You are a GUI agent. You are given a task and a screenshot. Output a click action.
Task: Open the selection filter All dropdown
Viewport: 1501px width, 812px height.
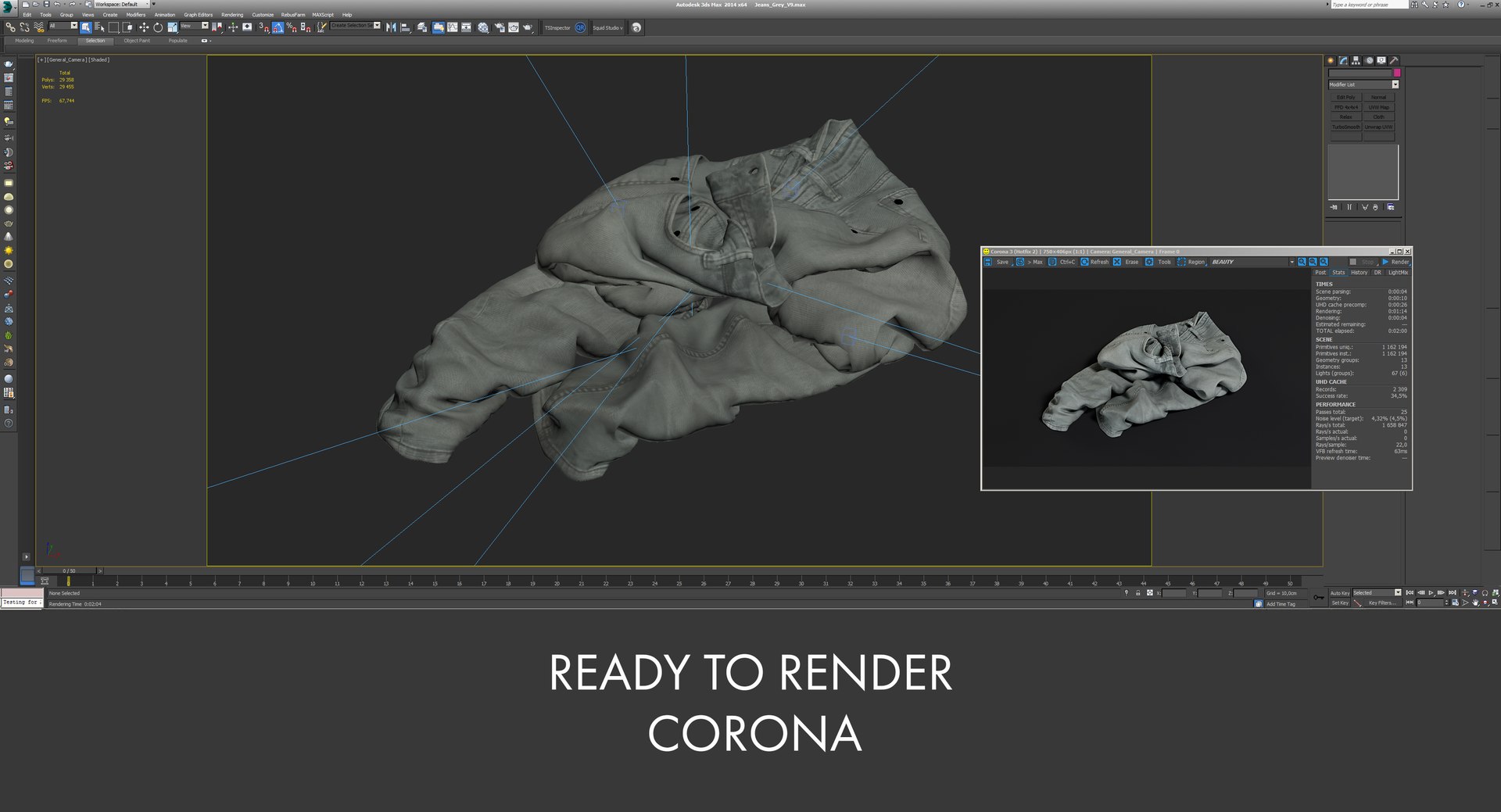click(x=63, y=26)
